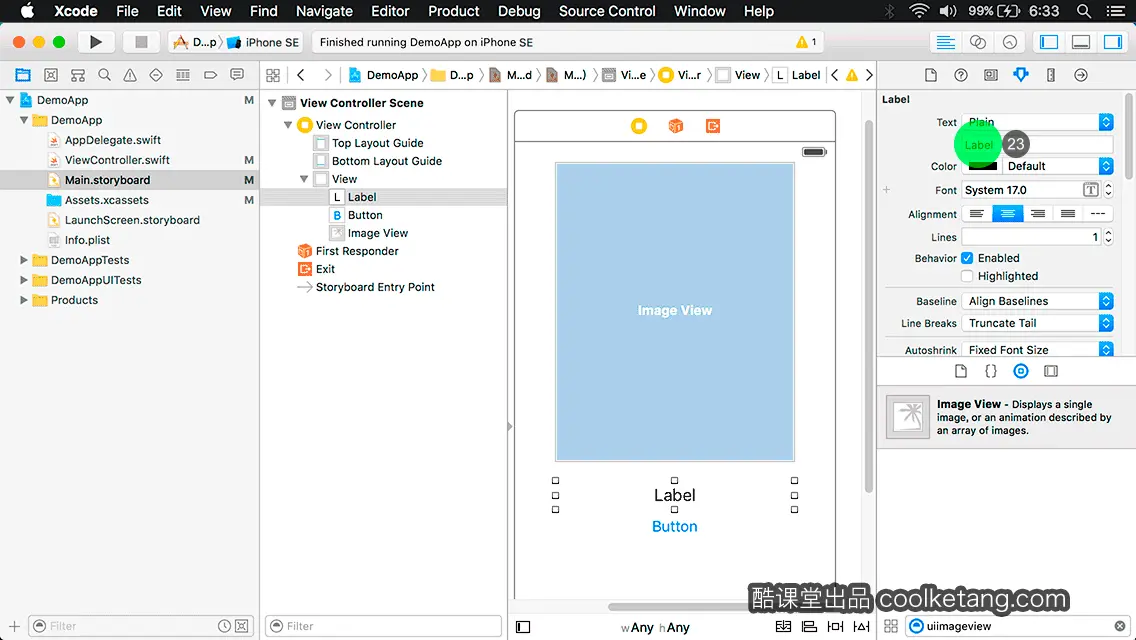The image size is (1136, 640).
Task: Select Image View in document outline
Action: [377, 233]
